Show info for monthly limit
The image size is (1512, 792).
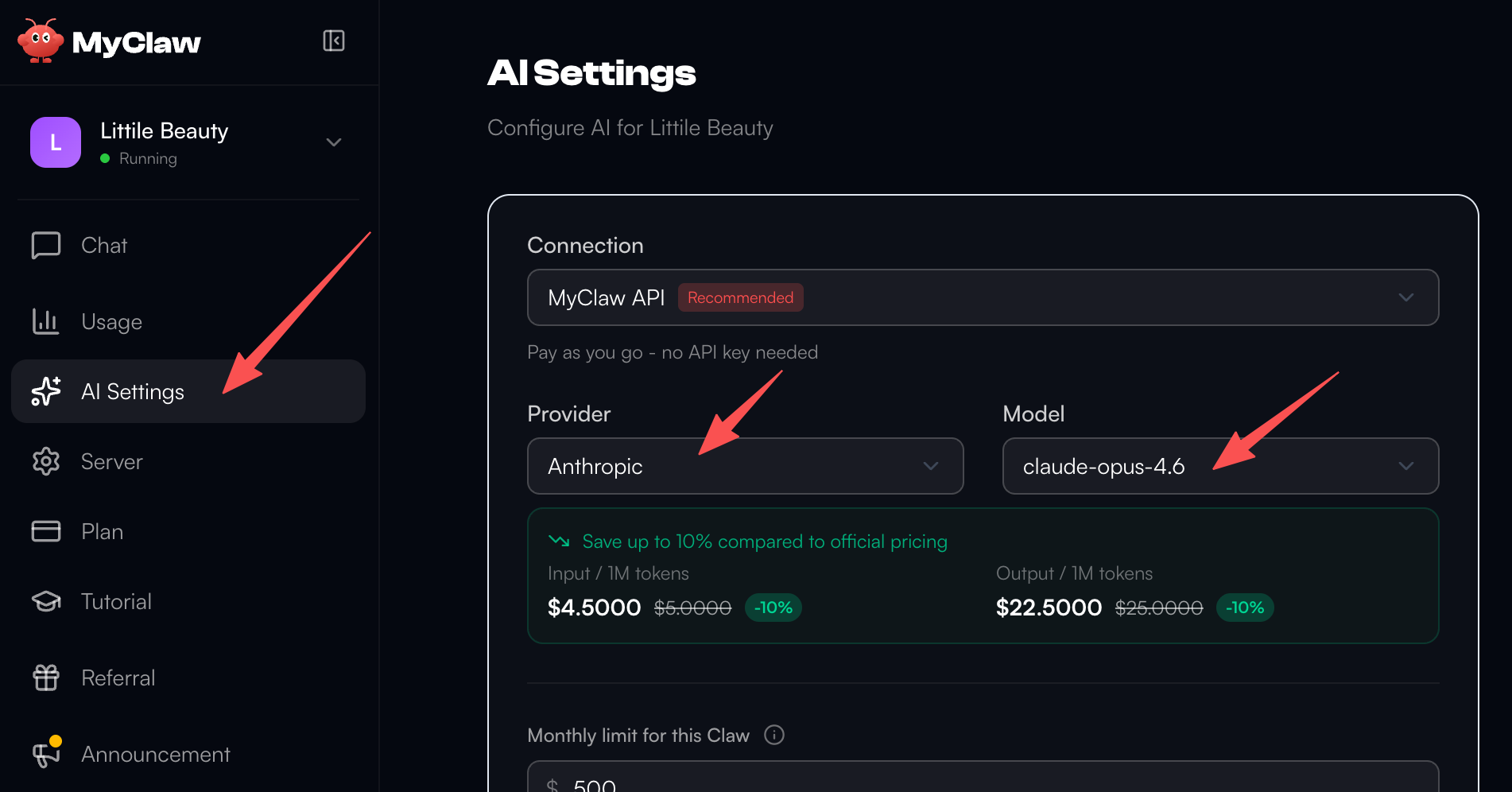coord(774,735)
